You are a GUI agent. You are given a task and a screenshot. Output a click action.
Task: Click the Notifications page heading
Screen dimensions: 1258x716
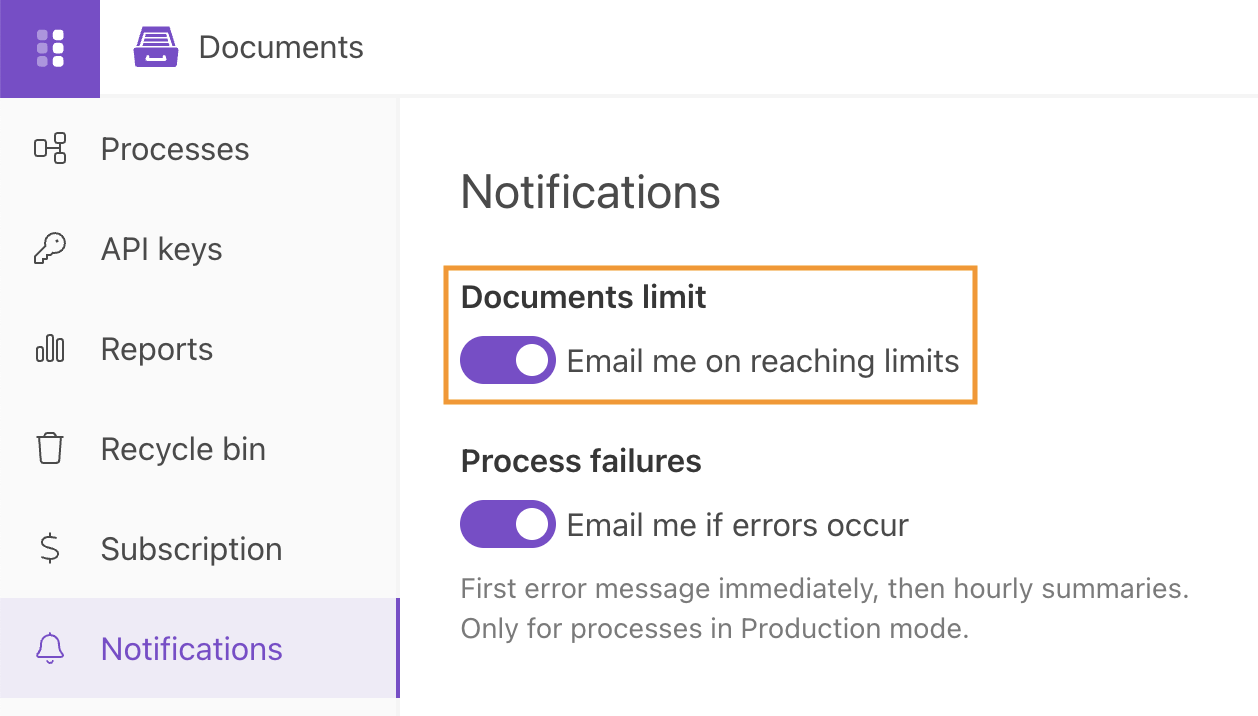pyautogui.click(x=590, y=192)
